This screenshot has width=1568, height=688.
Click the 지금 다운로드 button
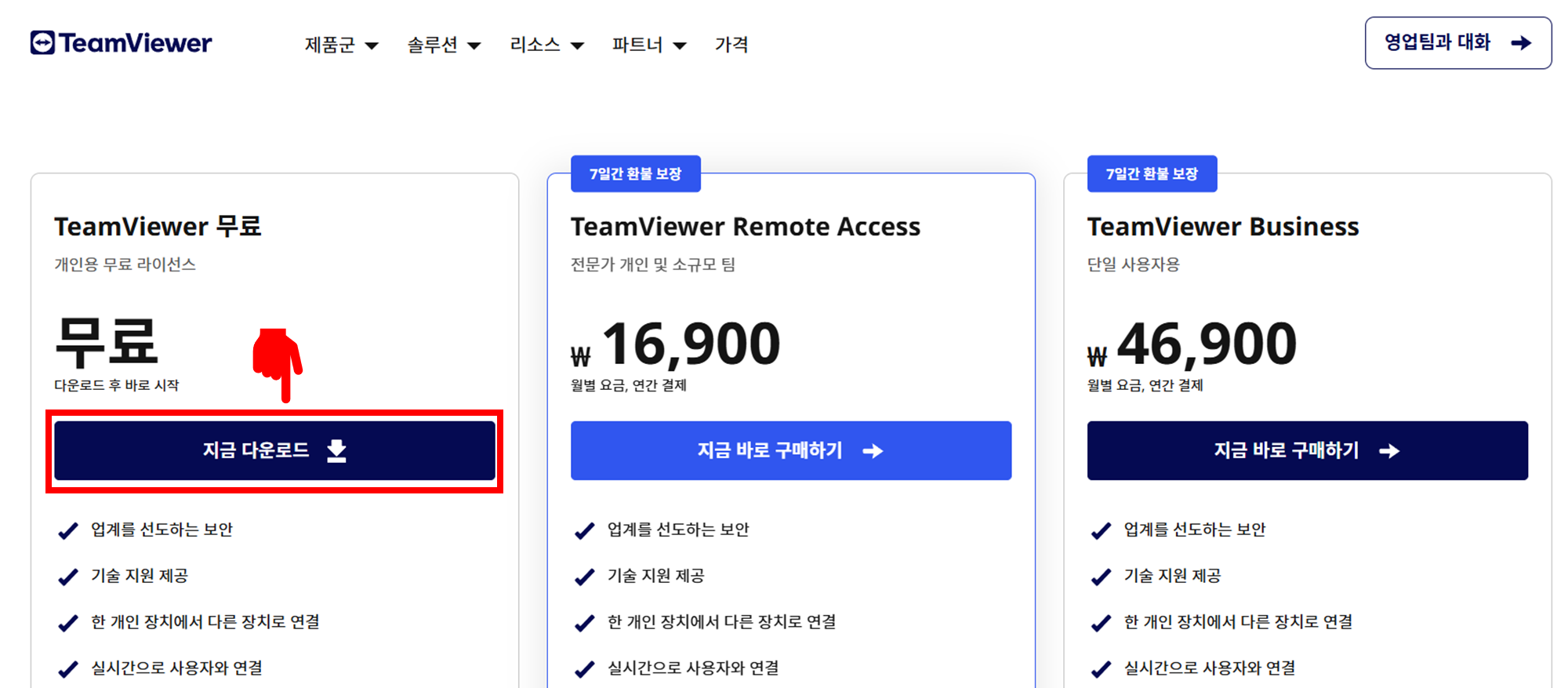274,450
